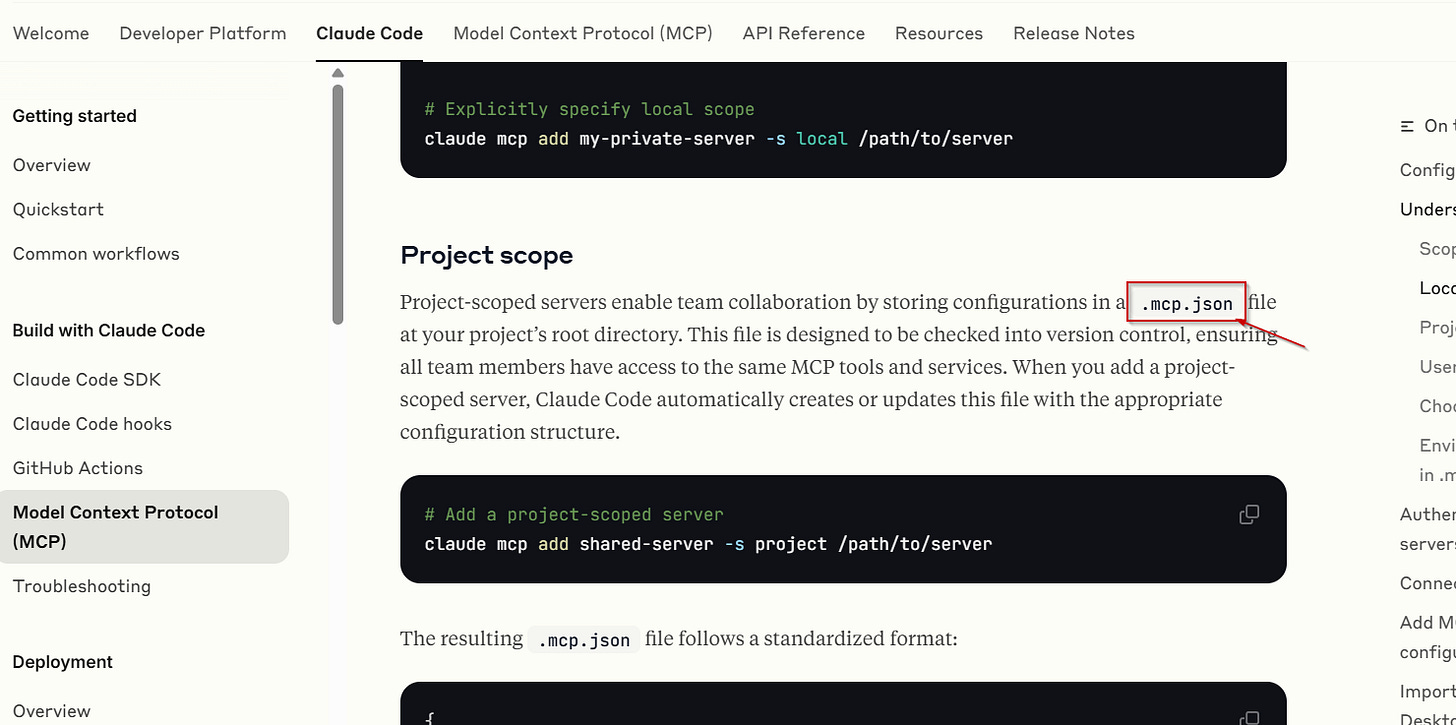Open Claude Code SDK page
The height and width of the screenshot is (725, 1456).
pyautogui.click(x=87, y=379)
